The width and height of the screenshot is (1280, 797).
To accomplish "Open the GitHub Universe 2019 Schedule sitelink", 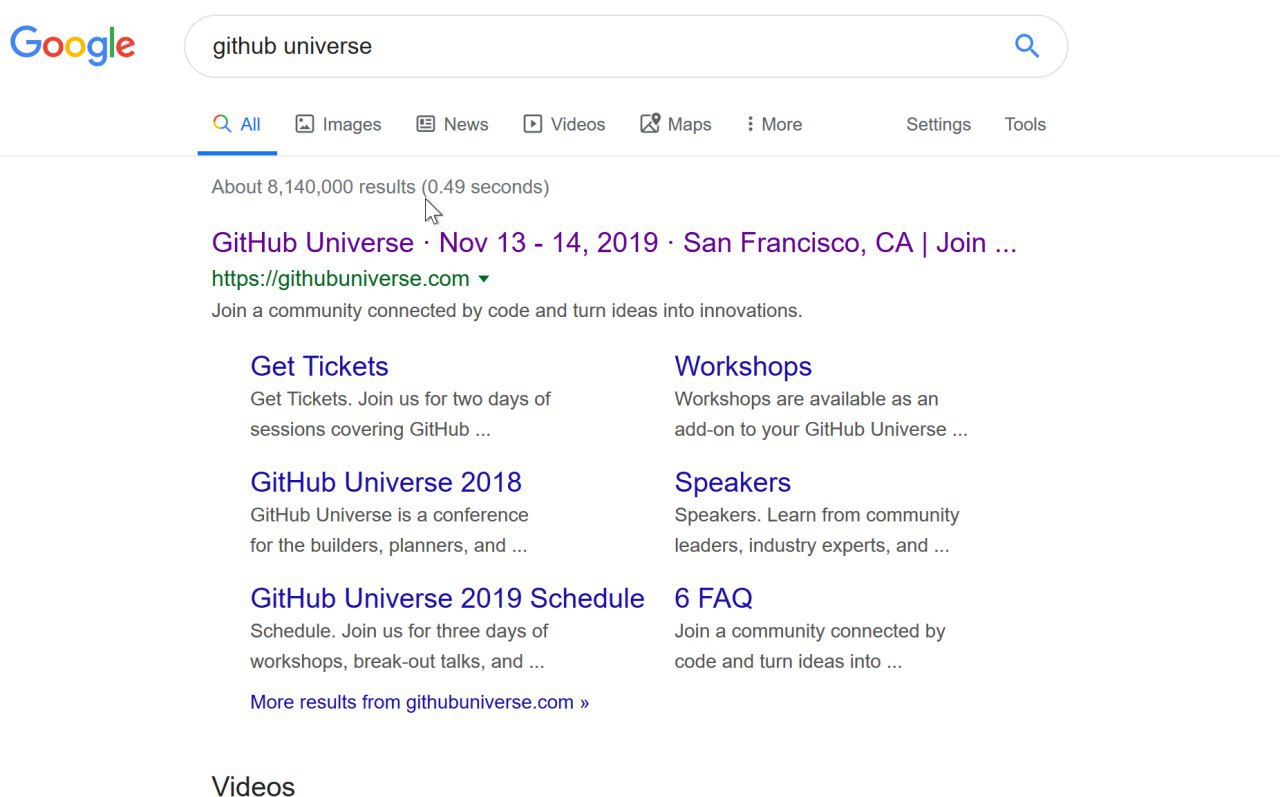I will pos(447,598).
